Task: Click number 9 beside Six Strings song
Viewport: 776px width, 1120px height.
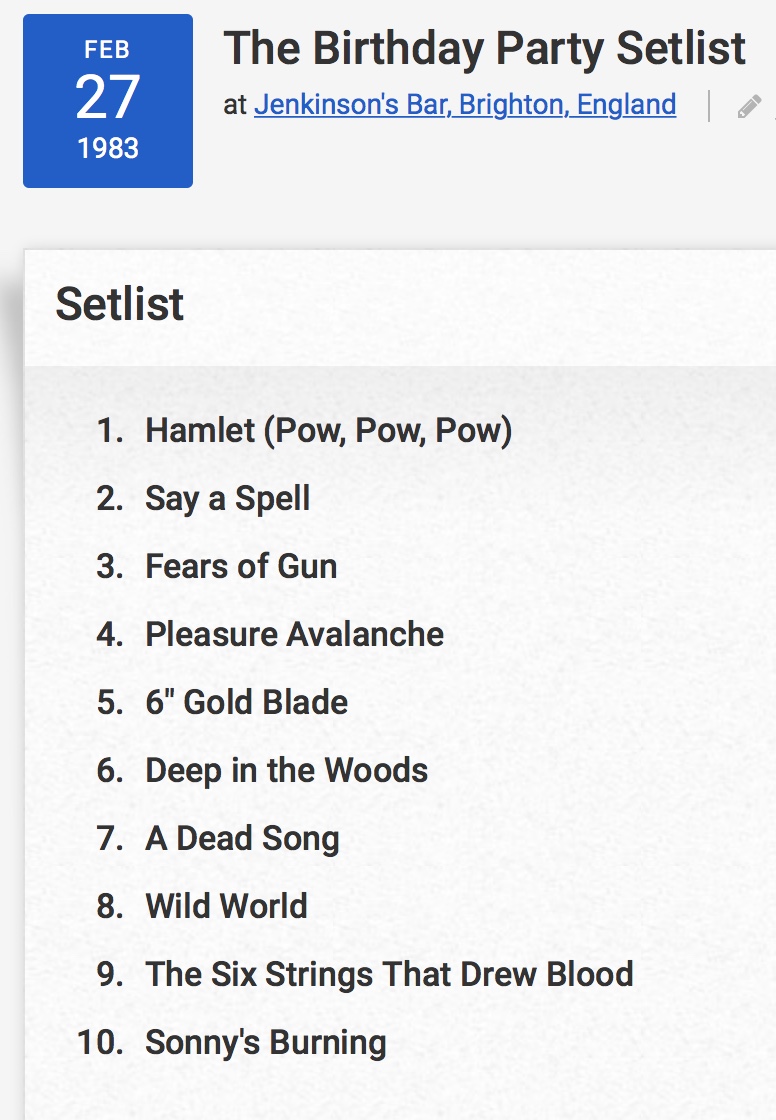Action: coord(110,974)
